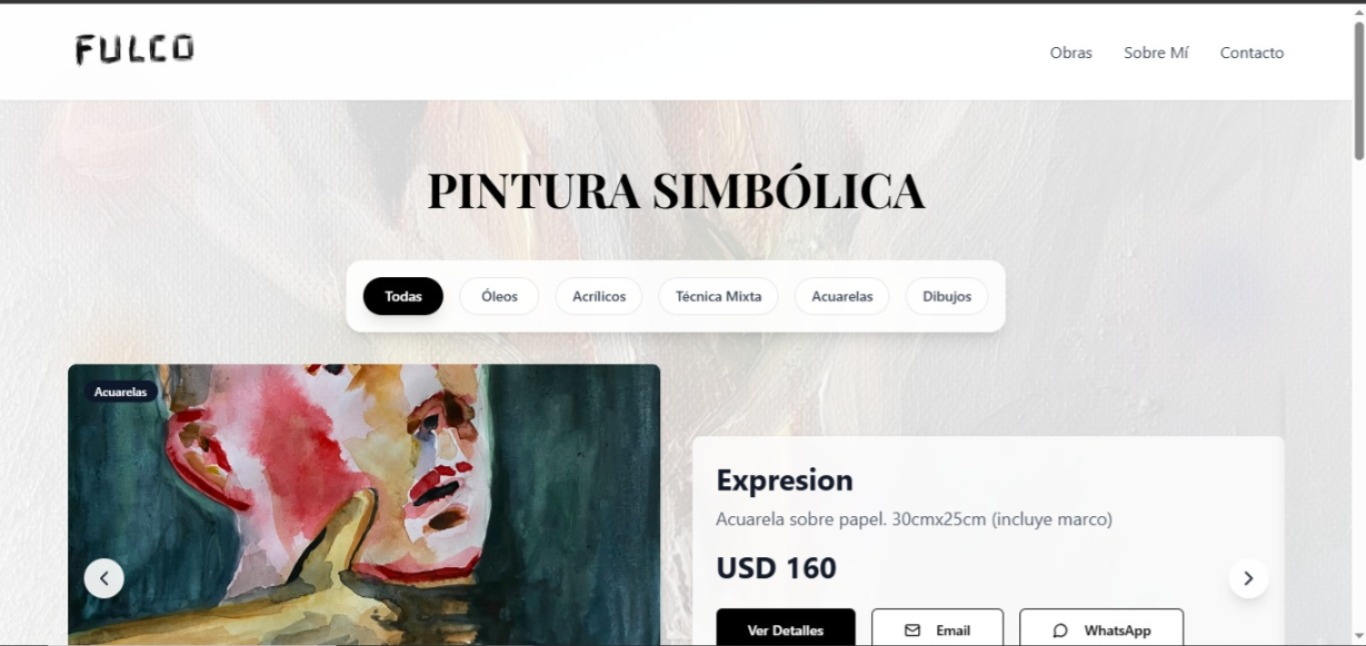Advance carousel with right arrow
Image resolution: width=1366 pixels, height=646 pixels.
coord(1248,578)
